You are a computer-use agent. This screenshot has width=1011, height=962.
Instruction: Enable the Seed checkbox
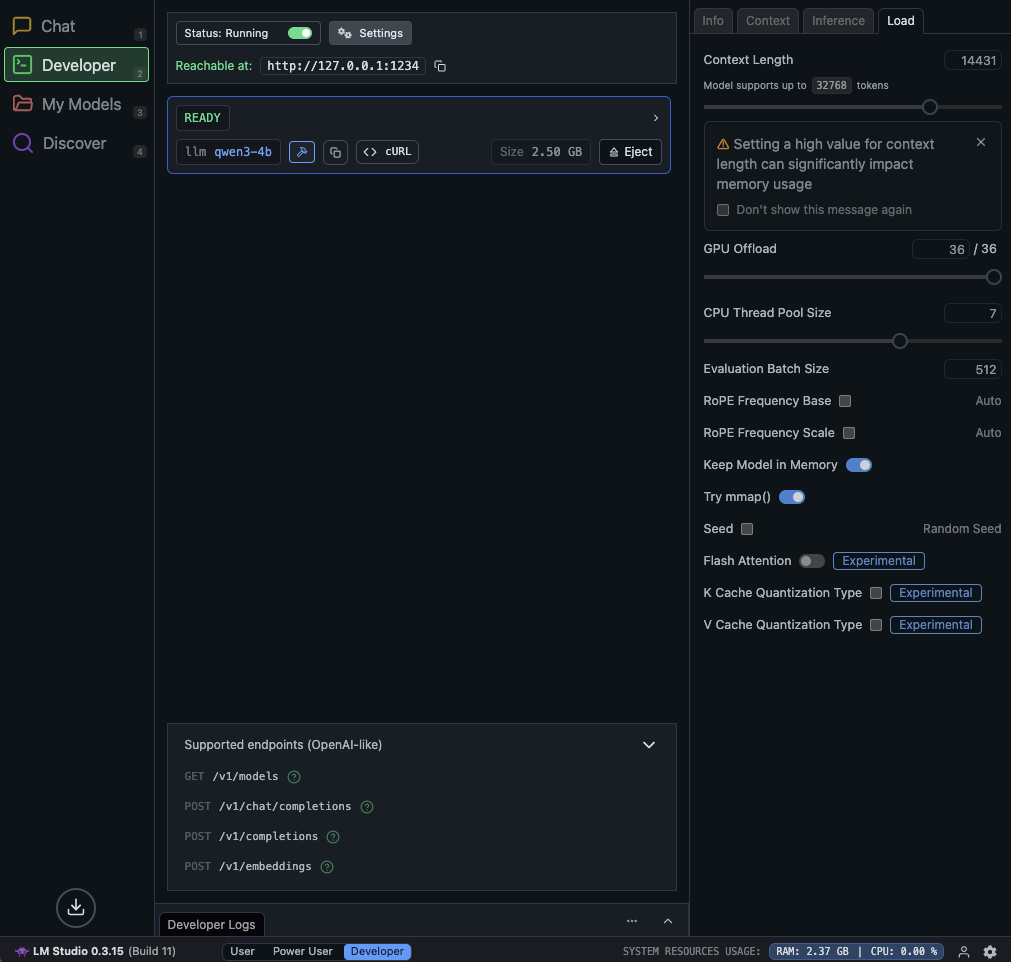coord(747,529)
